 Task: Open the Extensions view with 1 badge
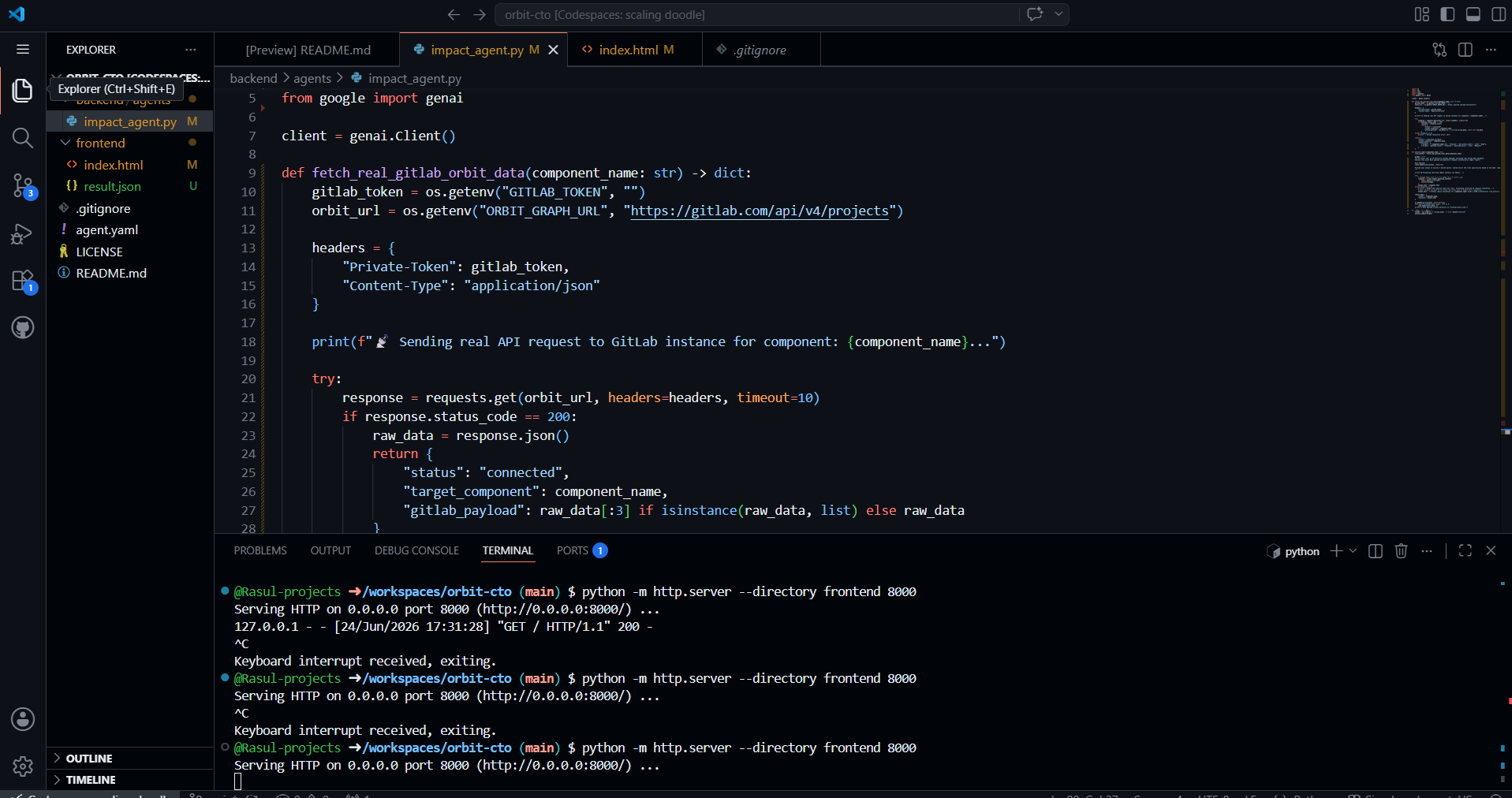(23, 282)
